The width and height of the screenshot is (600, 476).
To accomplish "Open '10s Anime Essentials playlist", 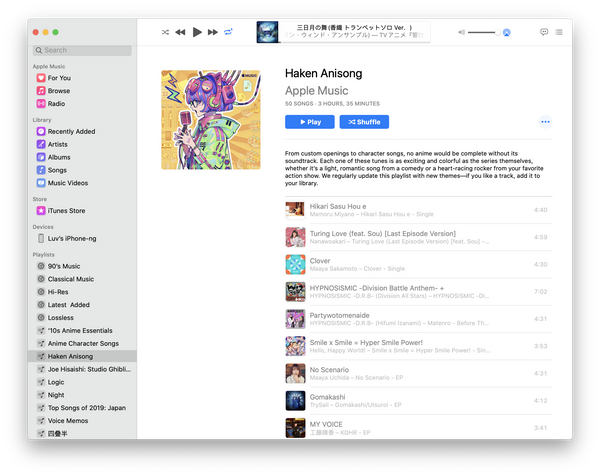I will coord(82,331).
